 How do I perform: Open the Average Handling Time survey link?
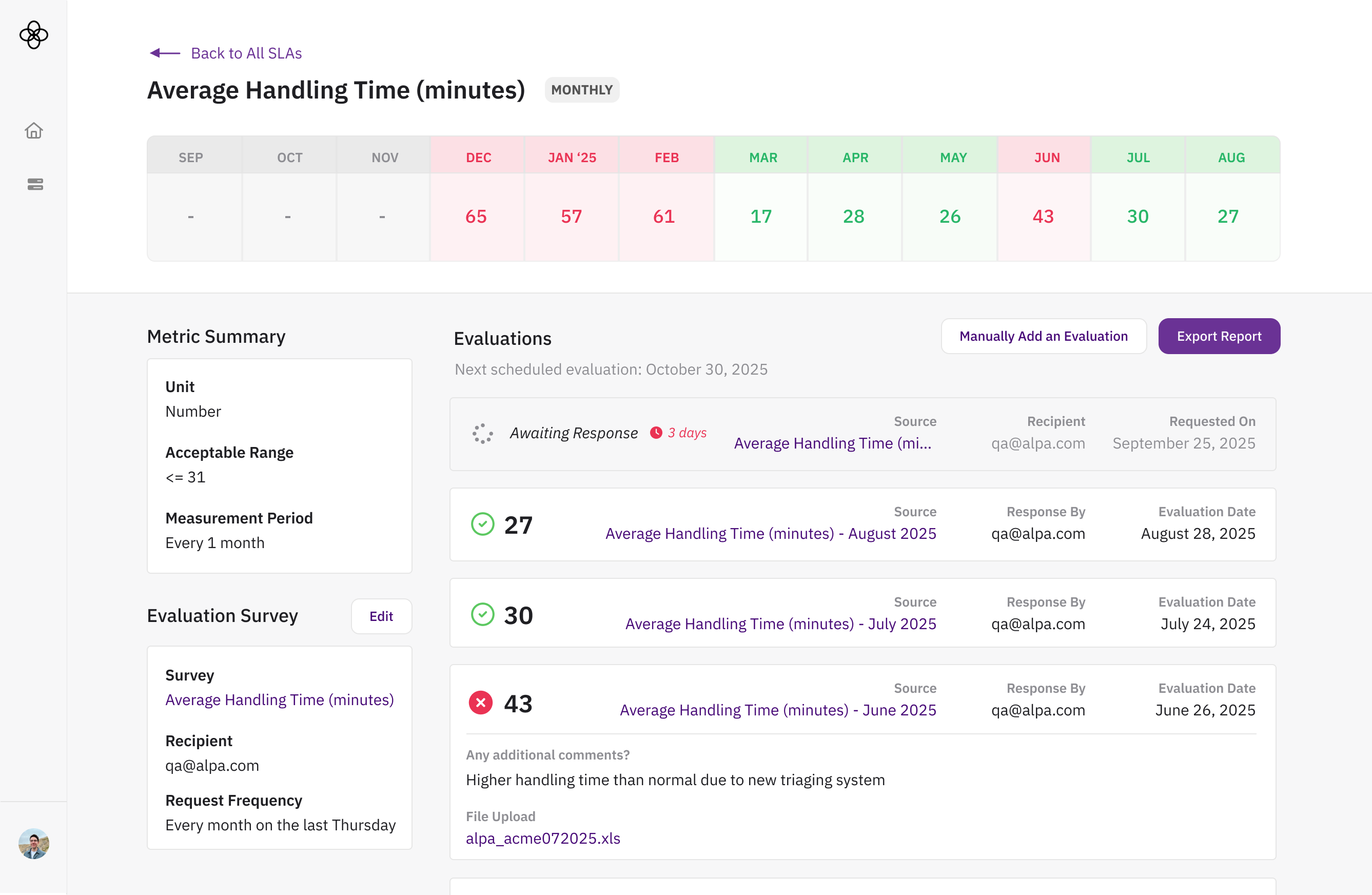coord(280,699)
